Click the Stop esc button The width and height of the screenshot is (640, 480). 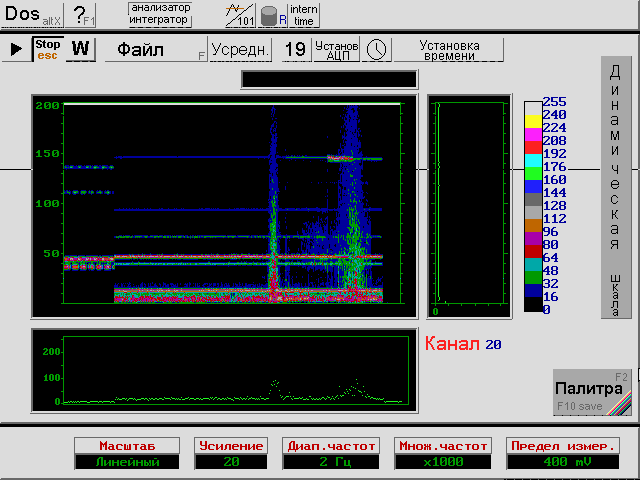point(47,49)
